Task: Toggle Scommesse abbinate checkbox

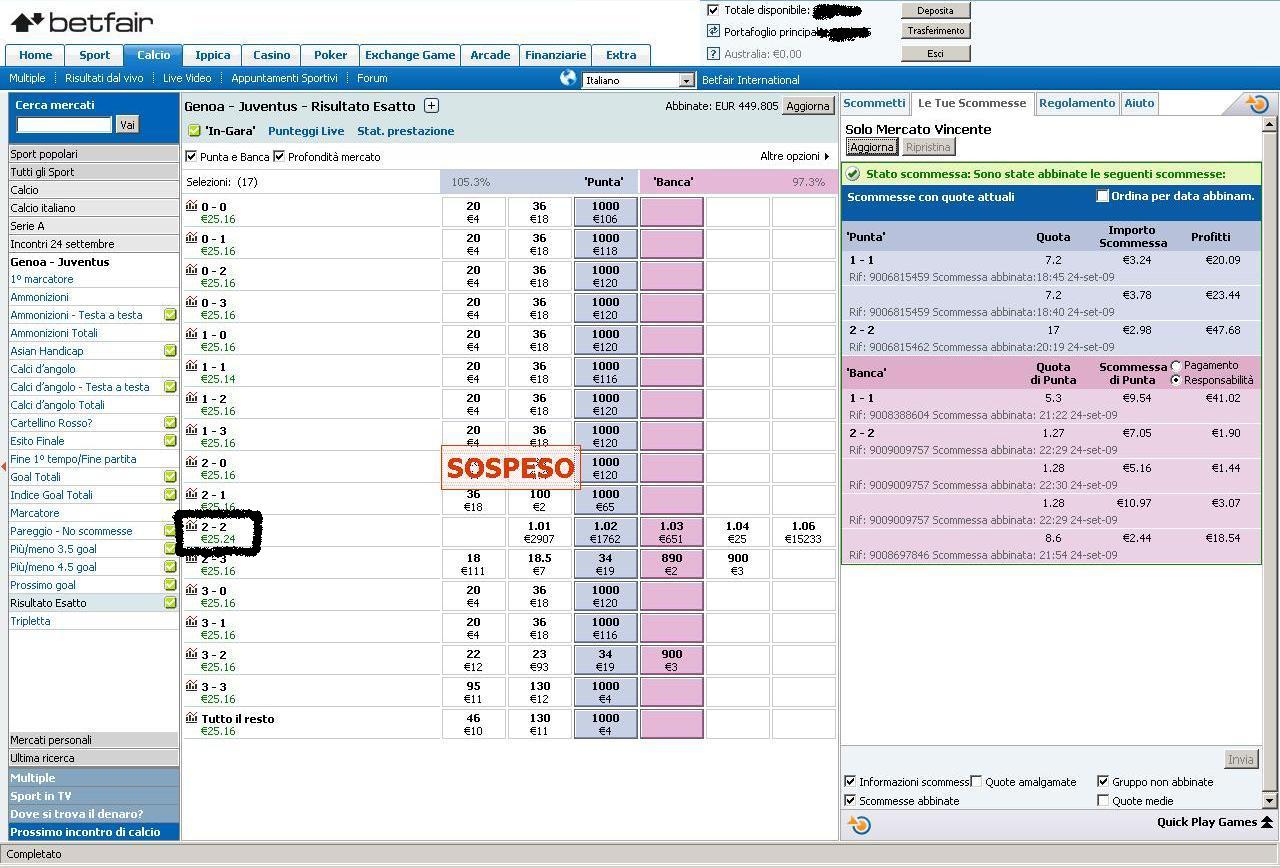Action: (850, 801)
